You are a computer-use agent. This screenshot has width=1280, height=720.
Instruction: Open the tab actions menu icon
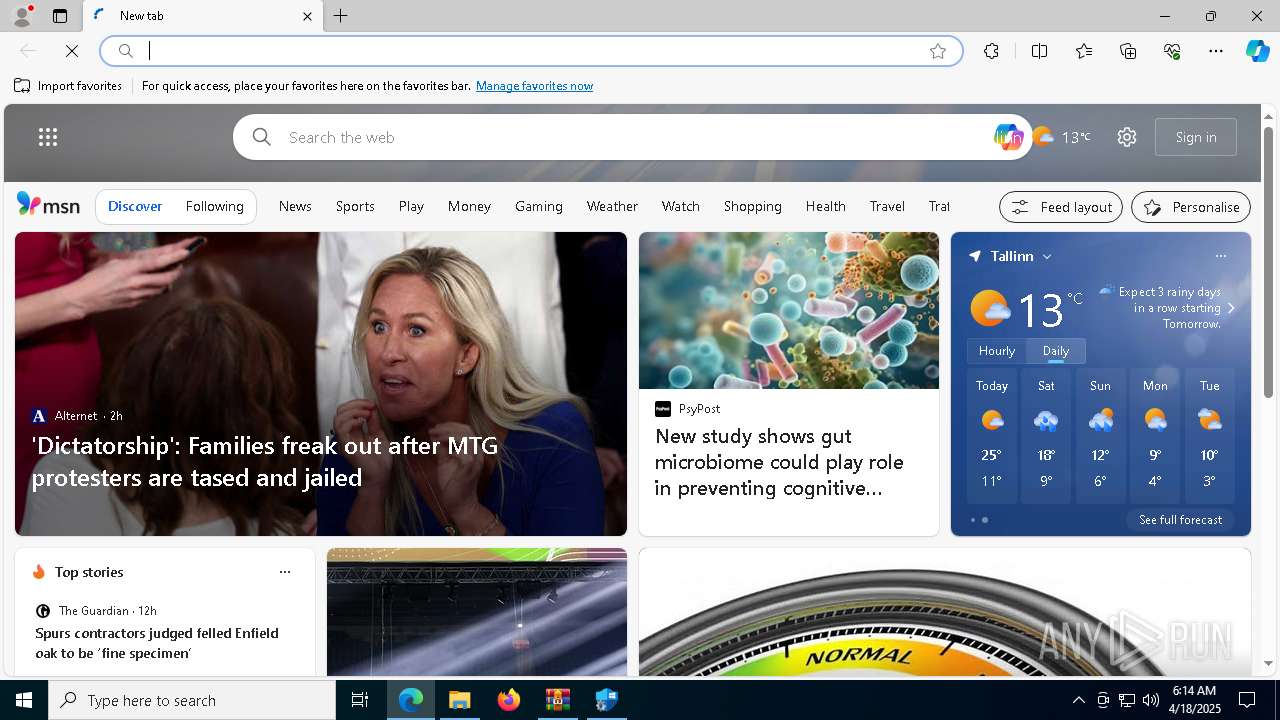[x=60, y=16]
